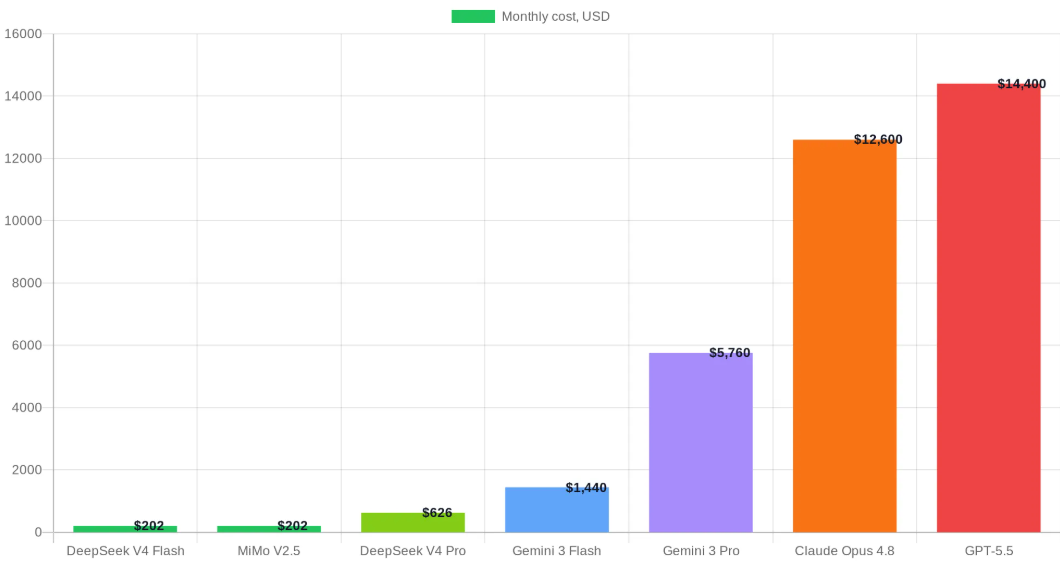
Task: Click the 16000 y-axis tick label
Action: point(23,34)
